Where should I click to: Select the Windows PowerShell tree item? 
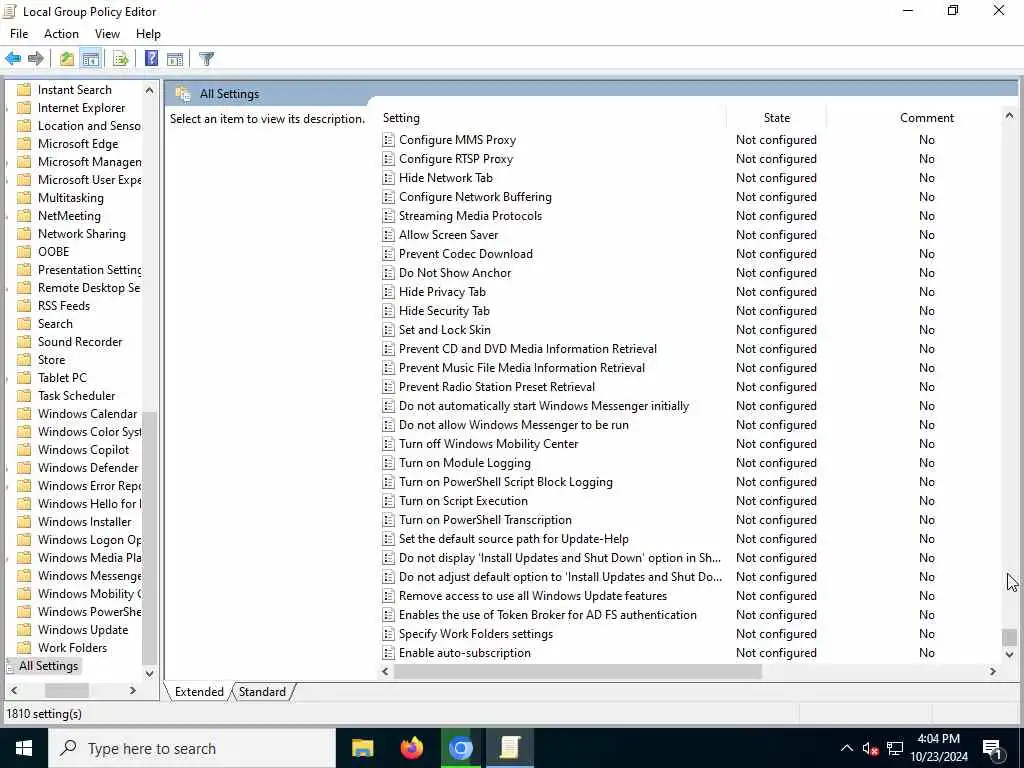click(89, 612)
